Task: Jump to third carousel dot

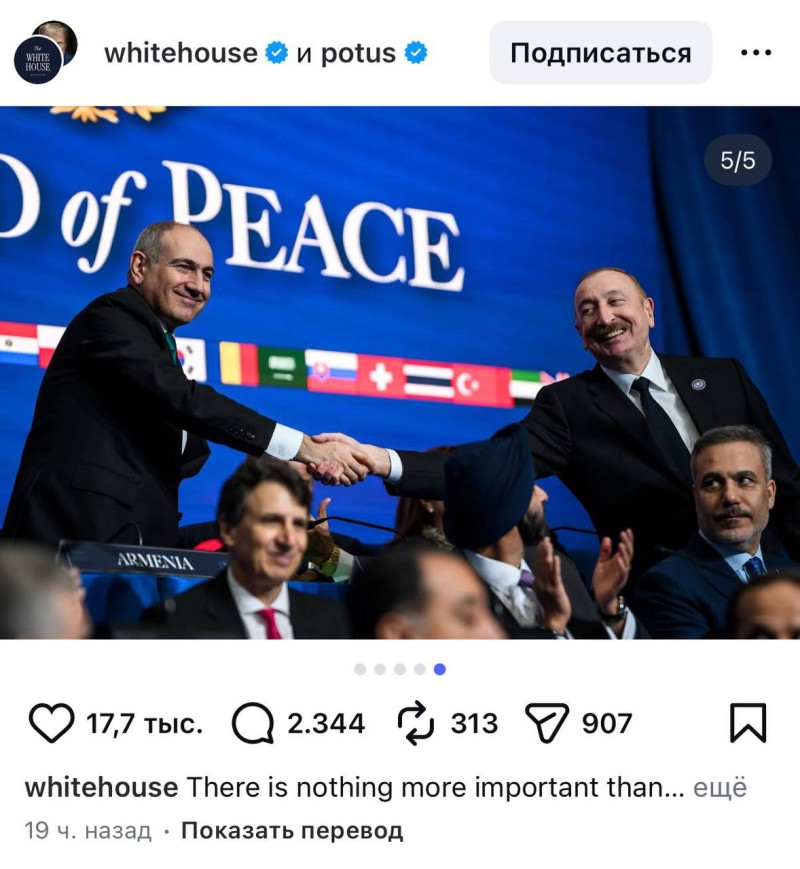Action: pos(400,669)
